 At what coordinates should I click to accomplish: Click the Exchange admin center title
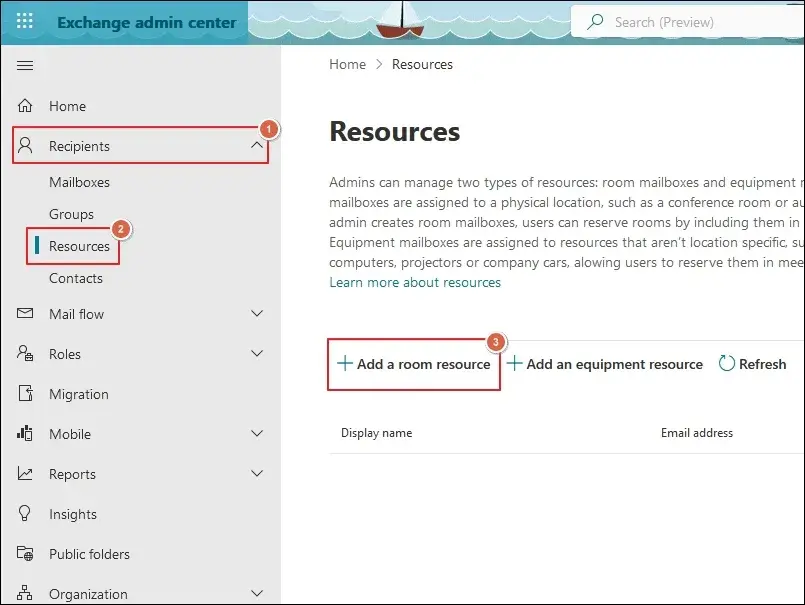[147, 23]
